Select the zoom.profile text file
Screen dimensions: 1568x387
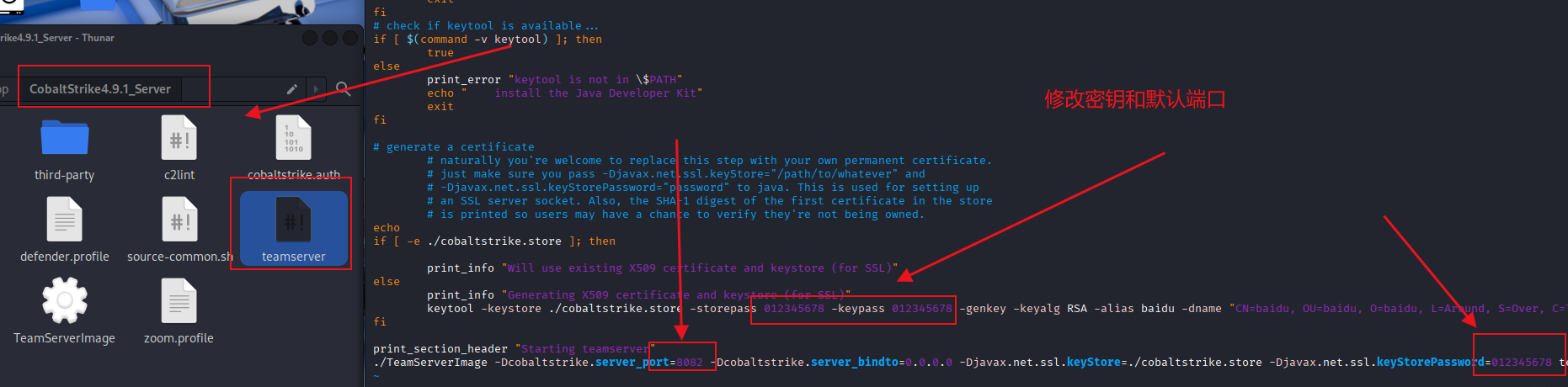pos(179,311)
